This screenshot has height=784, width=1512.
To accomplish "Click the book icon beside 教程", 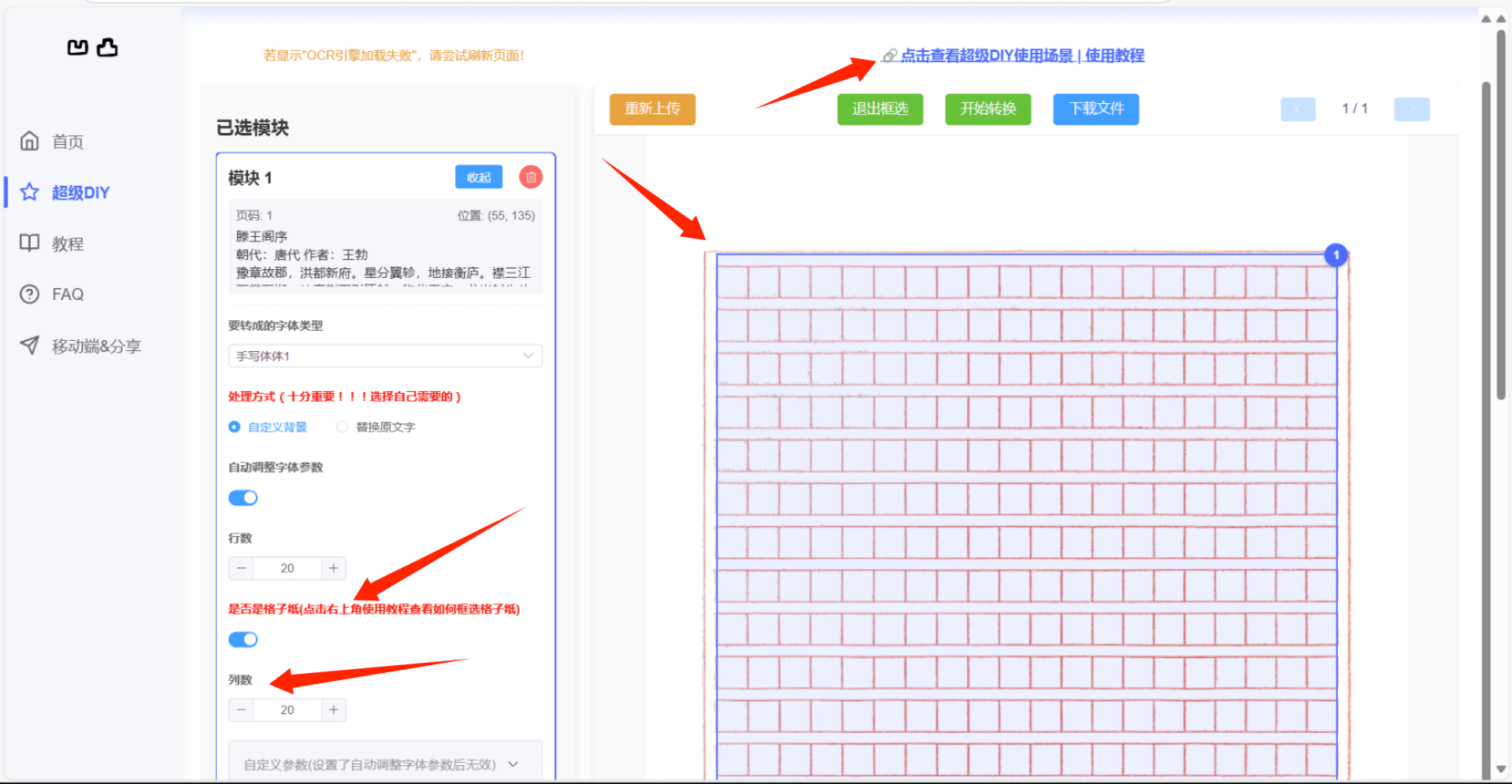I will pyautogui.click(x=29, y=243).
